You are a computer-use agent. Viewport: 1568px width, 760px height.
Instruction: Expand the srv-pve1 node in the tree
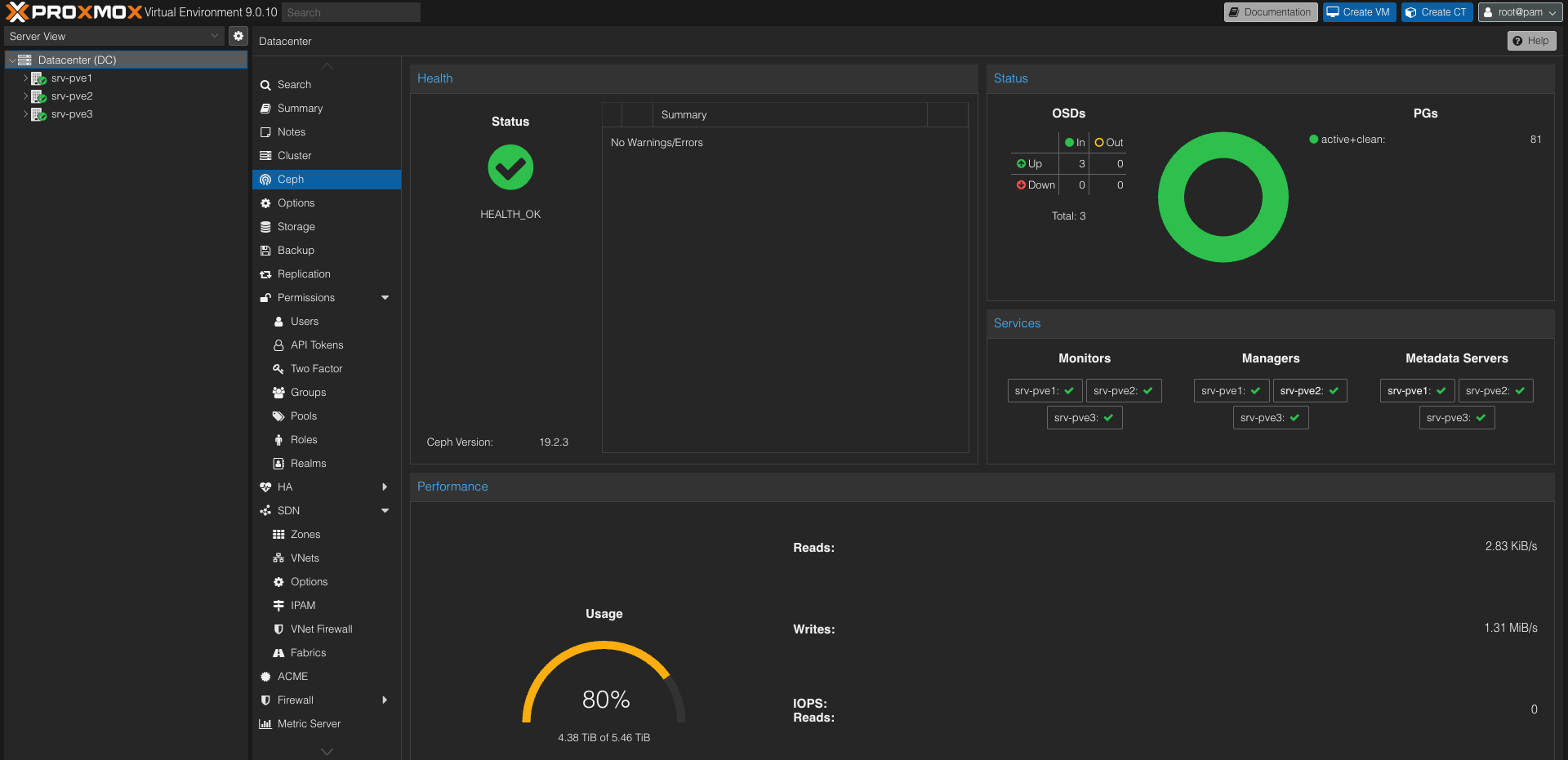coord(24,78)
